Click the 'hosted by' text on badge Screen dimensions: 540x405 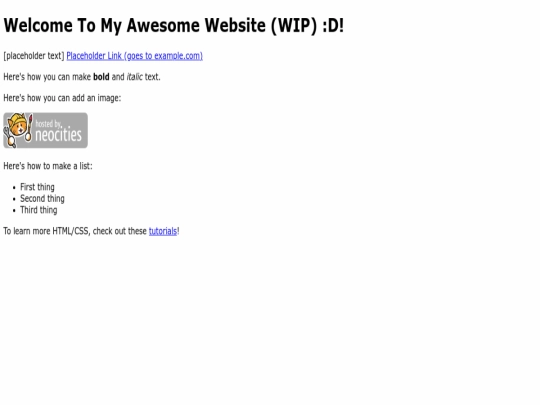[x=48, y=124]
